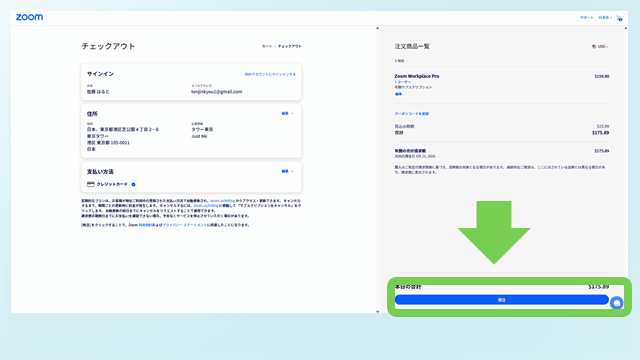The image size is (640, 360).
Task: Click the credit card icon in 支払い方法 card
Action: click(x=91, y=184)
